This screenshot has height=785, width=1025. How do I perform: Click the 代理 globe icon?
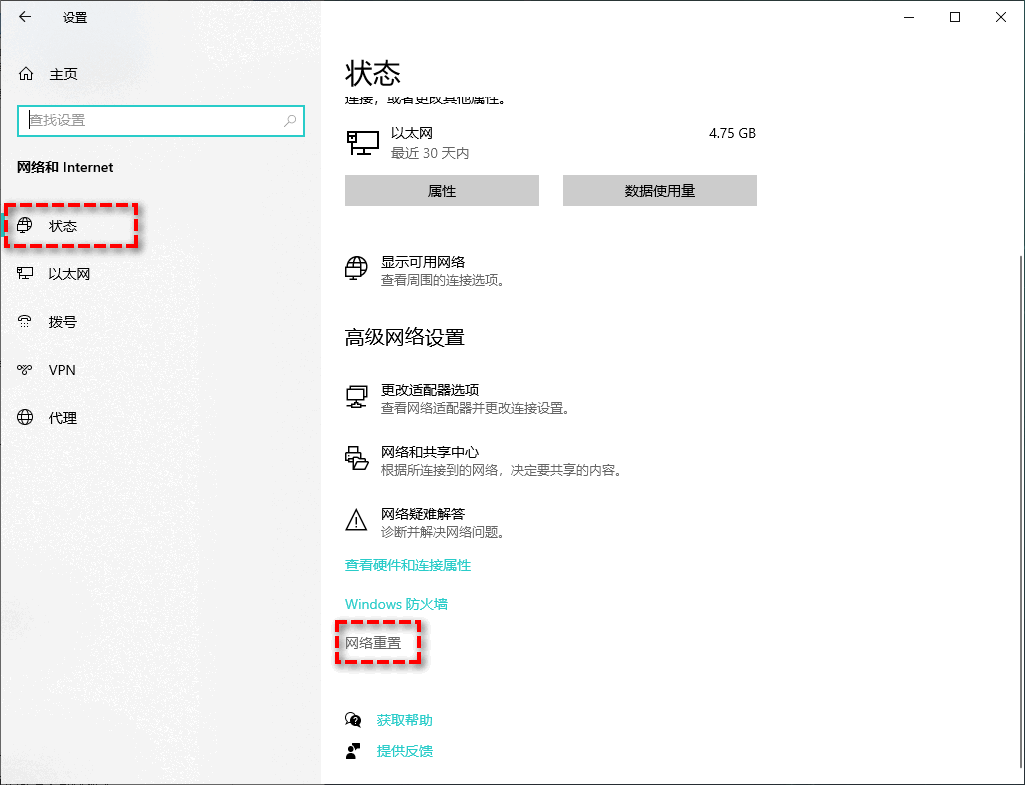point(25,417)
